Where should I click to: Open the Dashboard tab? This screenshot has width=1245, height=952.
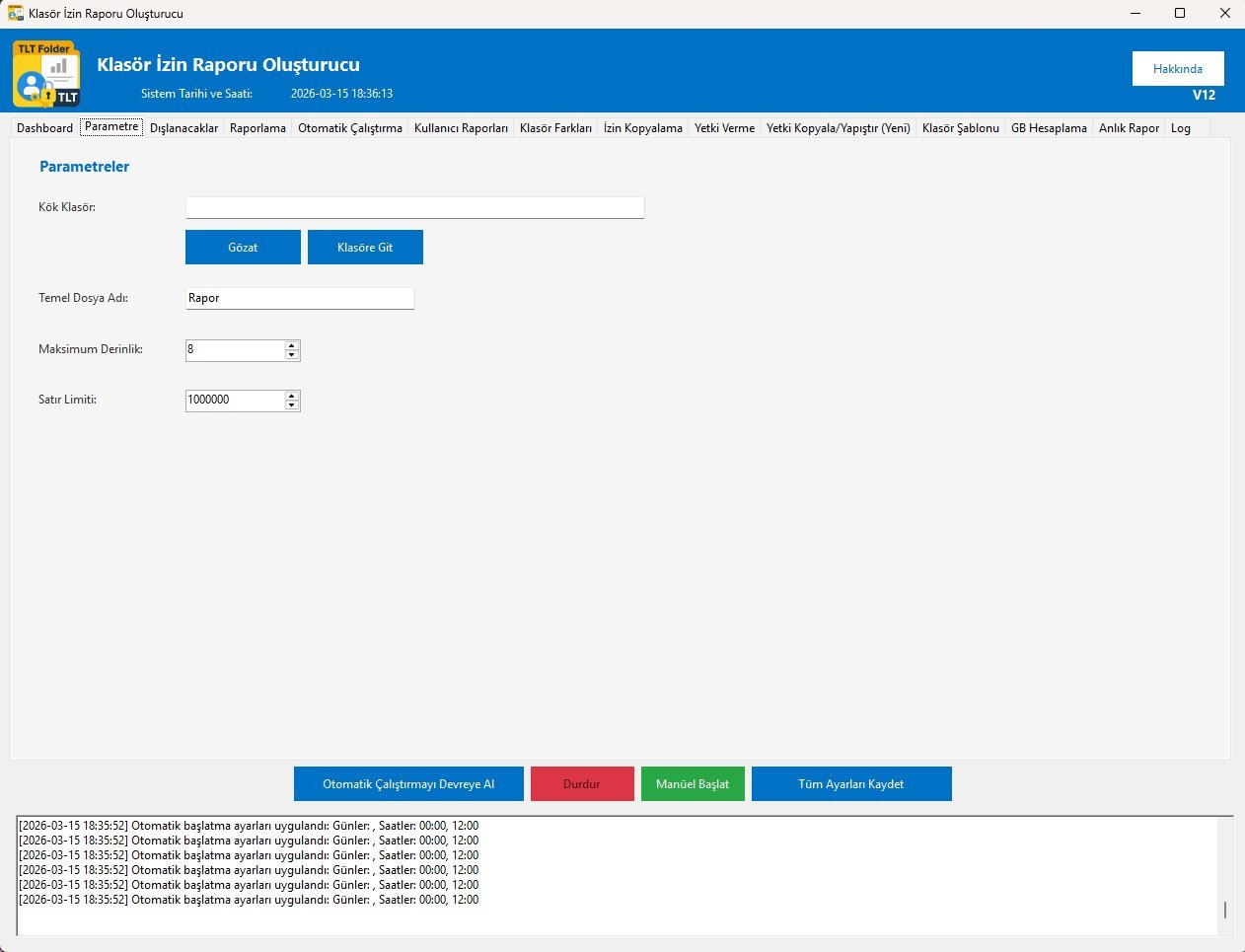pyautogui.click(x=44, y=128)
